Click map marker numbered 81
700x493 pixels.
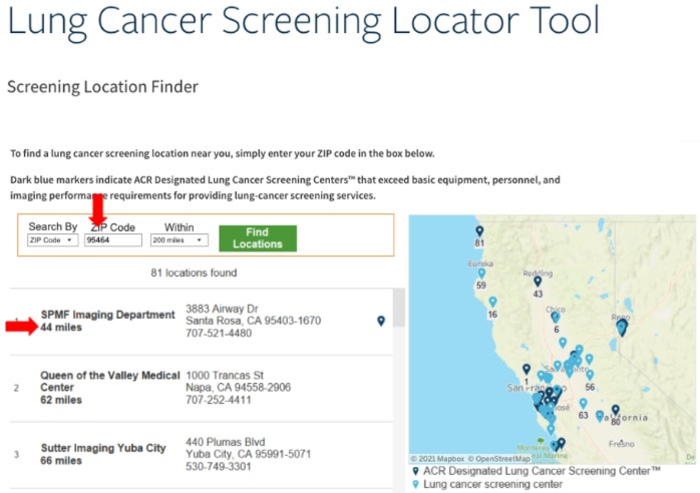(x=479, y=232)
